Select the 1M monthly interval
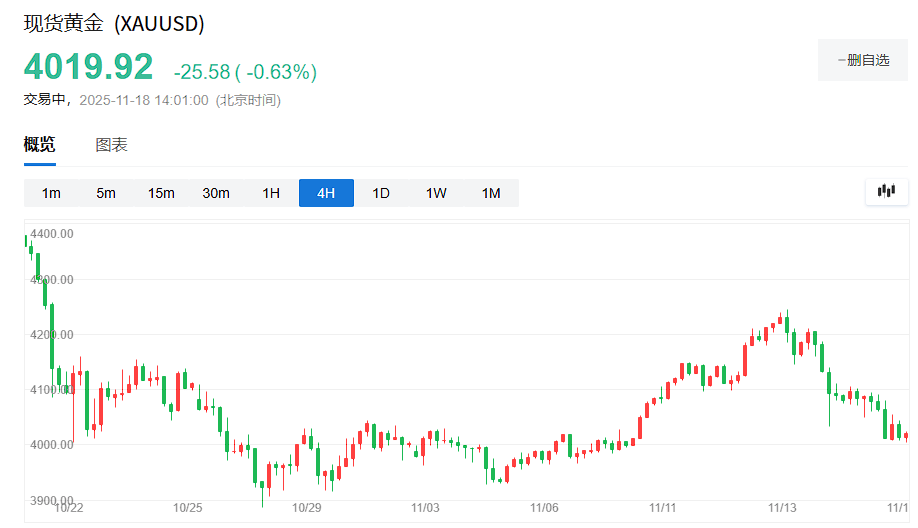This screenshot has width=918, height=528. [x=491, y=193]
